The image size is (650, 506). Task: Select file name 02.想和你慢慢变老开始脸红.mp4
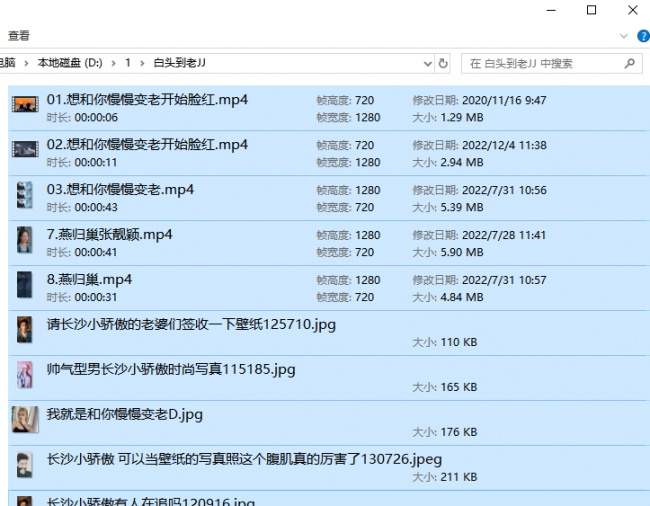(x=147, y=145)
